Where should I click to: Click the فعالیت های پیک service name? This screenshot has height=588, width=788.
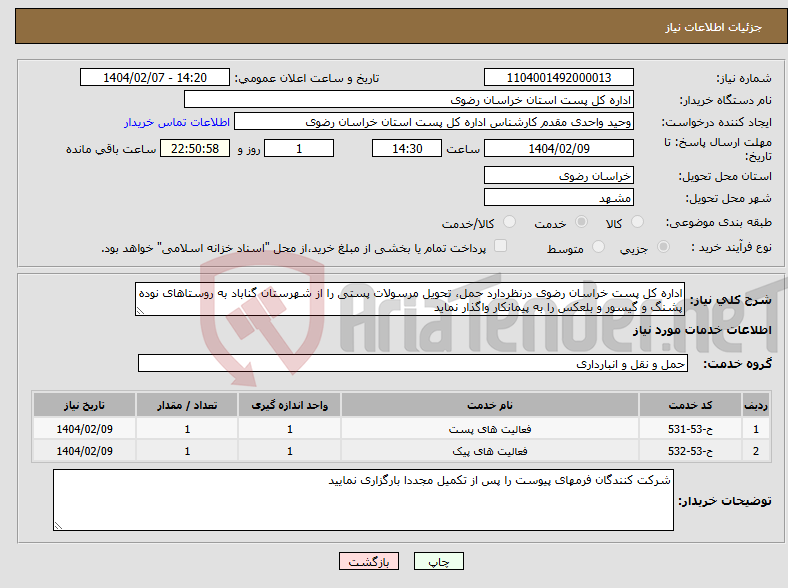point(490,451)
